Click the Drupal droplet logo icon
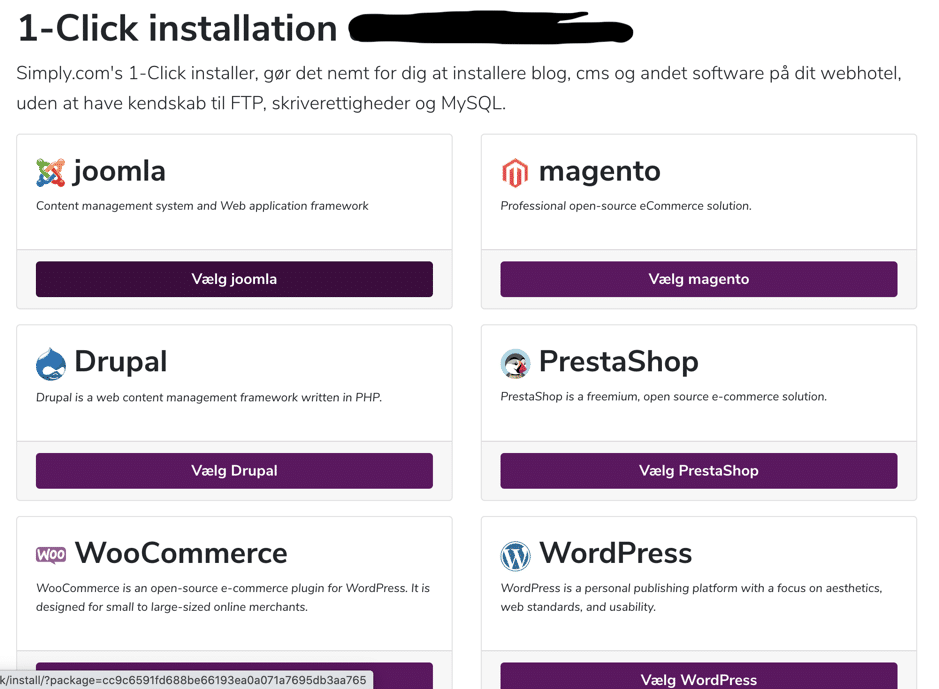Image resolution: width=939 pixels, height=689 pixels. coord(51,364)
